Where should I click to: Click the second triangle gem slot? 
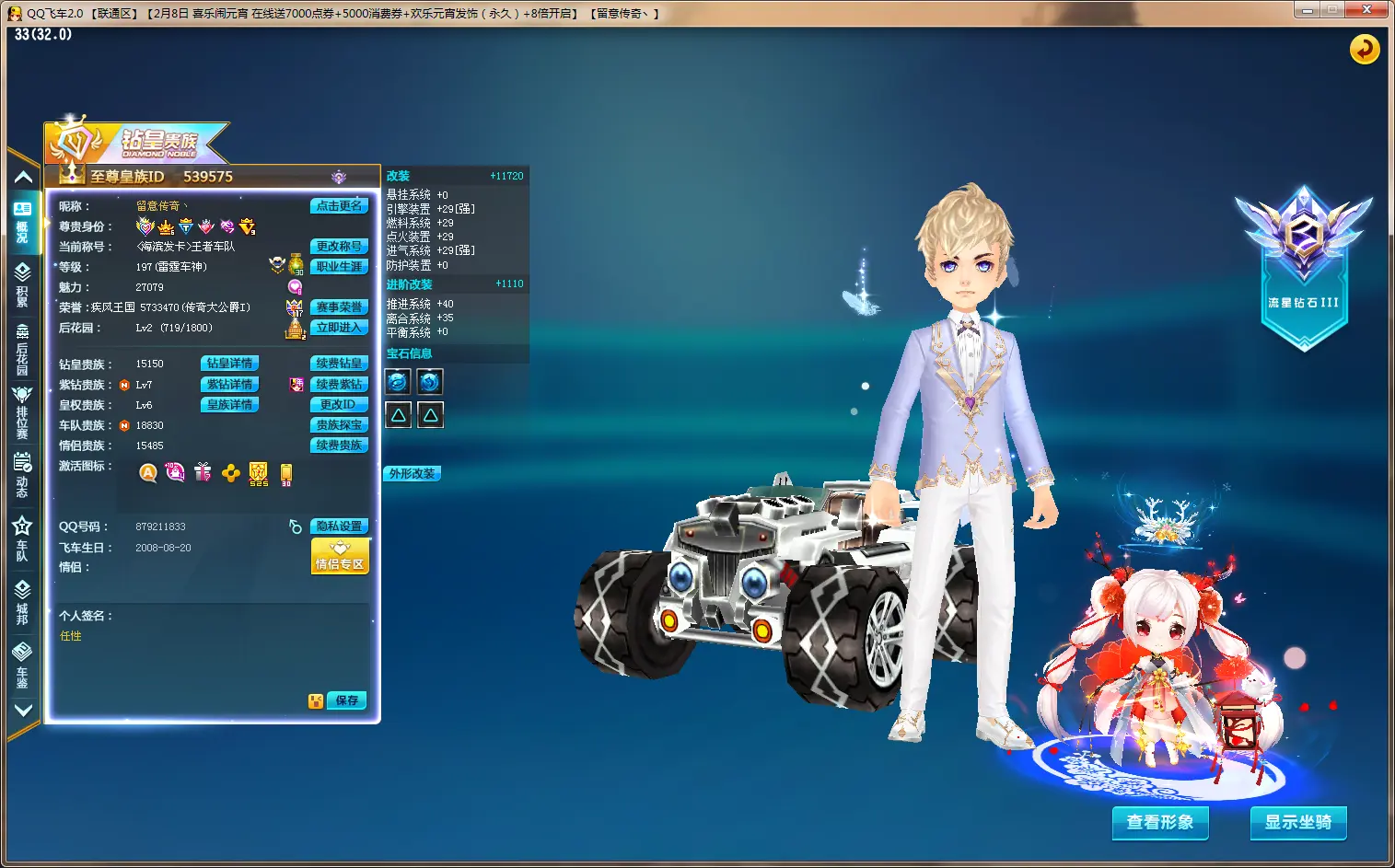[430, 415]
